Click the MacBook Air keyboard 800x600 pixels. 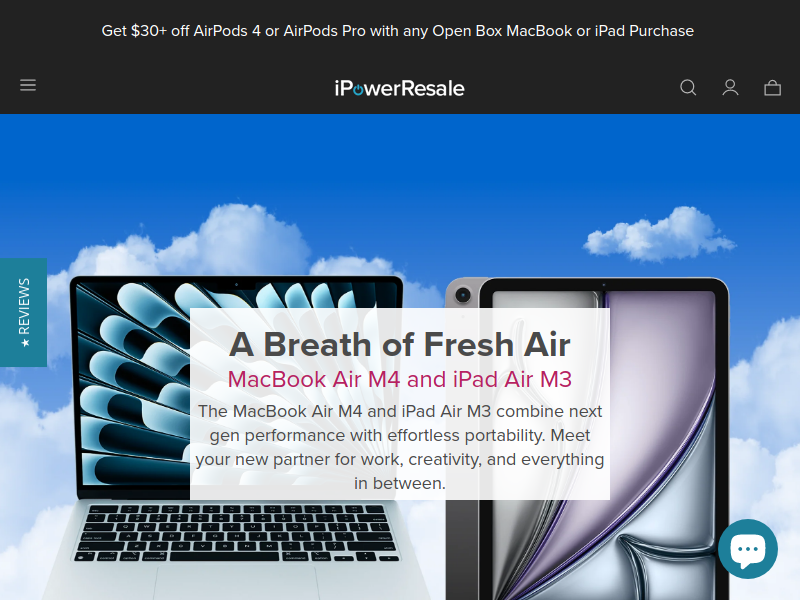[238, 533]
